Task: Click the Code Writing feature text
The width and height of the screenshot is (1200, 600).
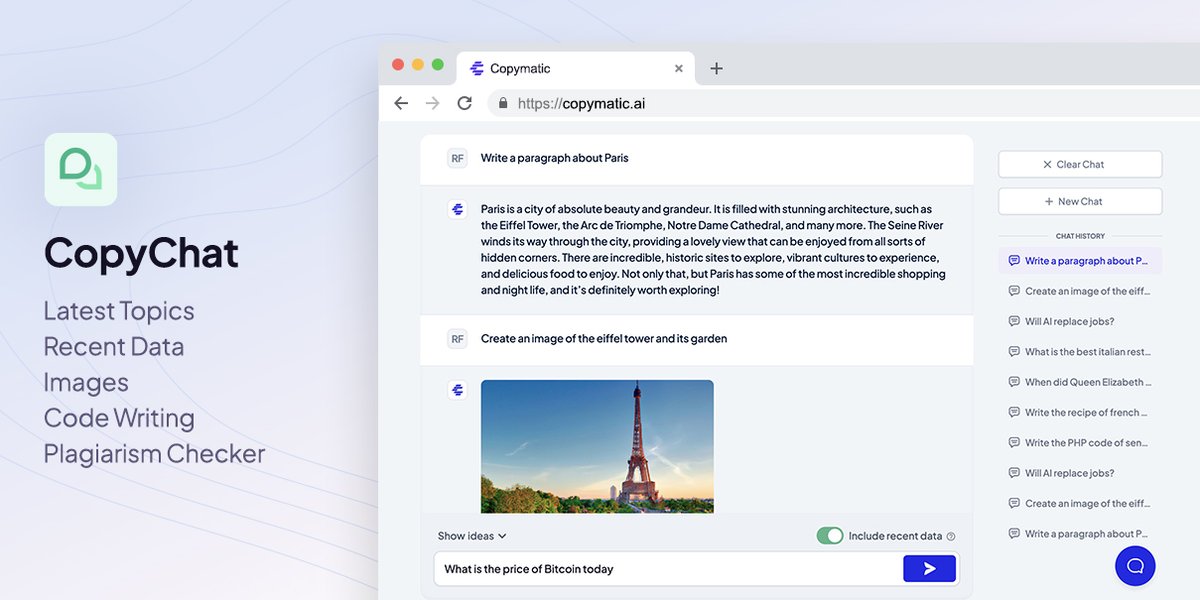Action: 119,418
